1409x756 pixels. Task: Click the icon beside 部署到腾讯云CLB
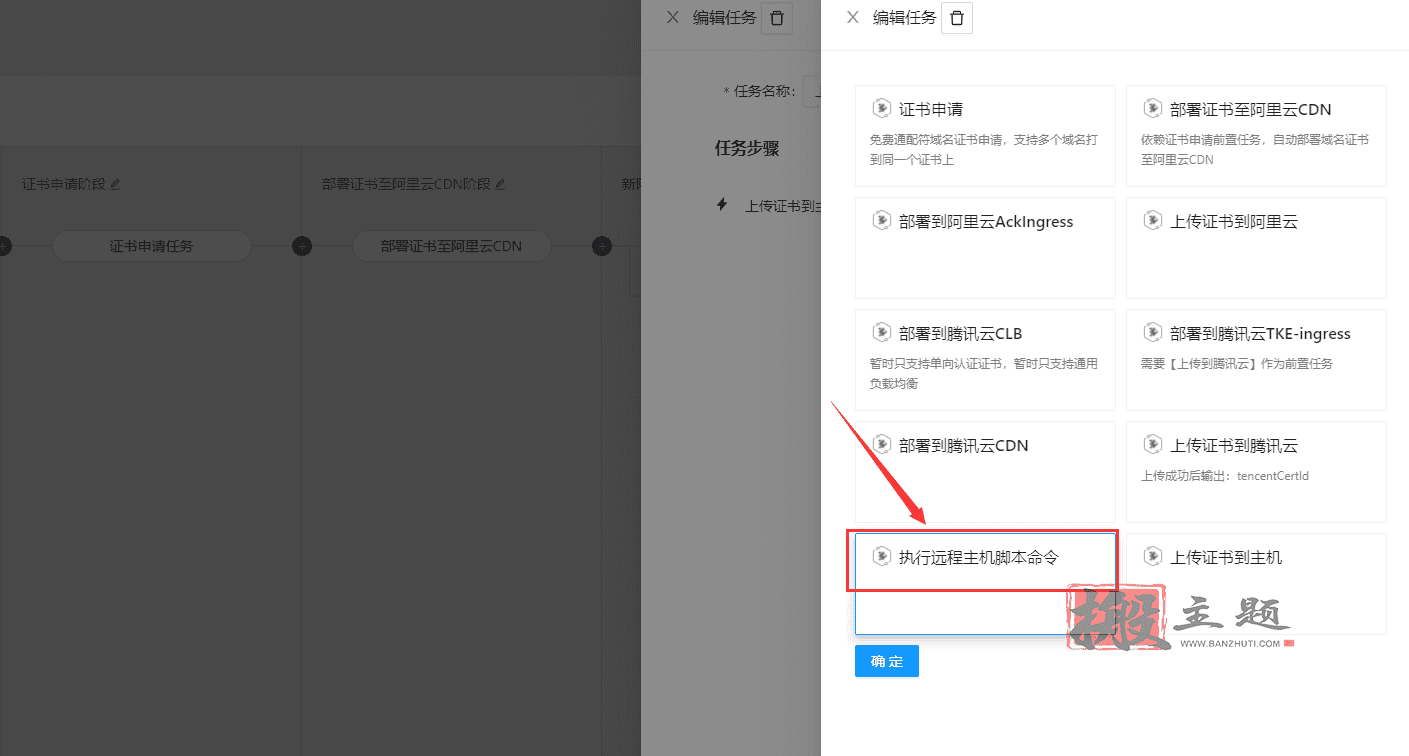882,332
